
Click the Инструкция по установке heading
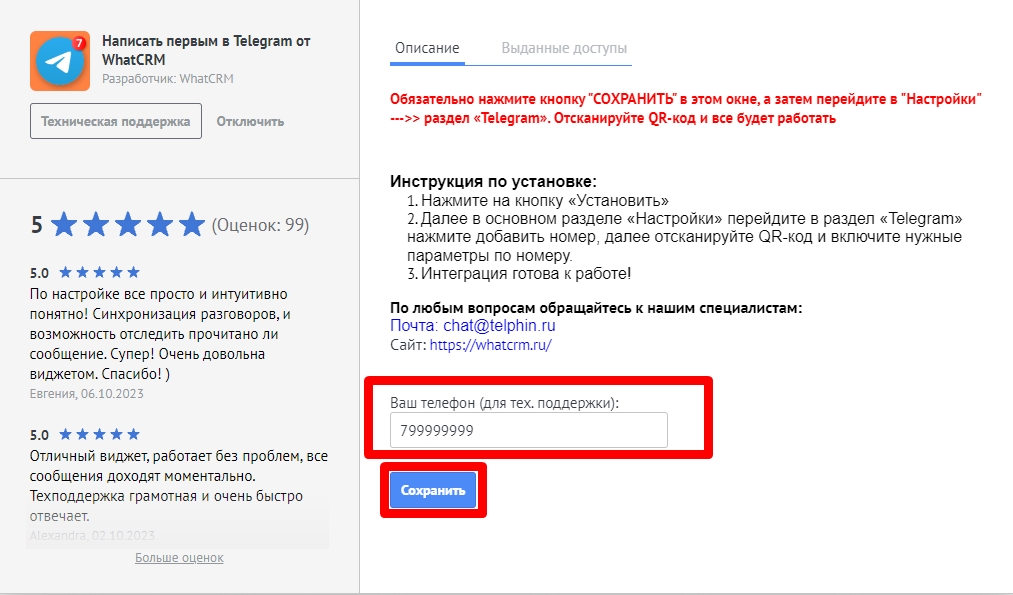tap(493, 182)
